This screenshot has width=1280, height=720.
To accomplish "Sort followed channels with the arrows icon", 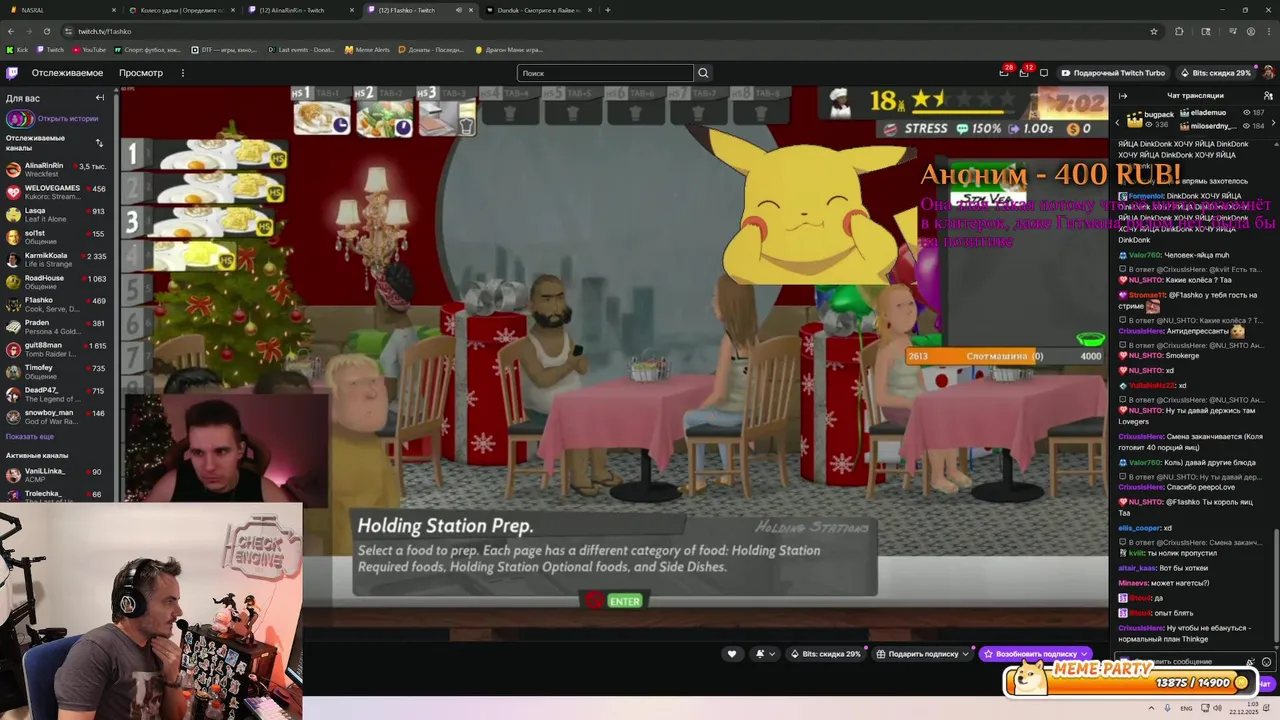I will pyautogui.click(x=99, y=143).
